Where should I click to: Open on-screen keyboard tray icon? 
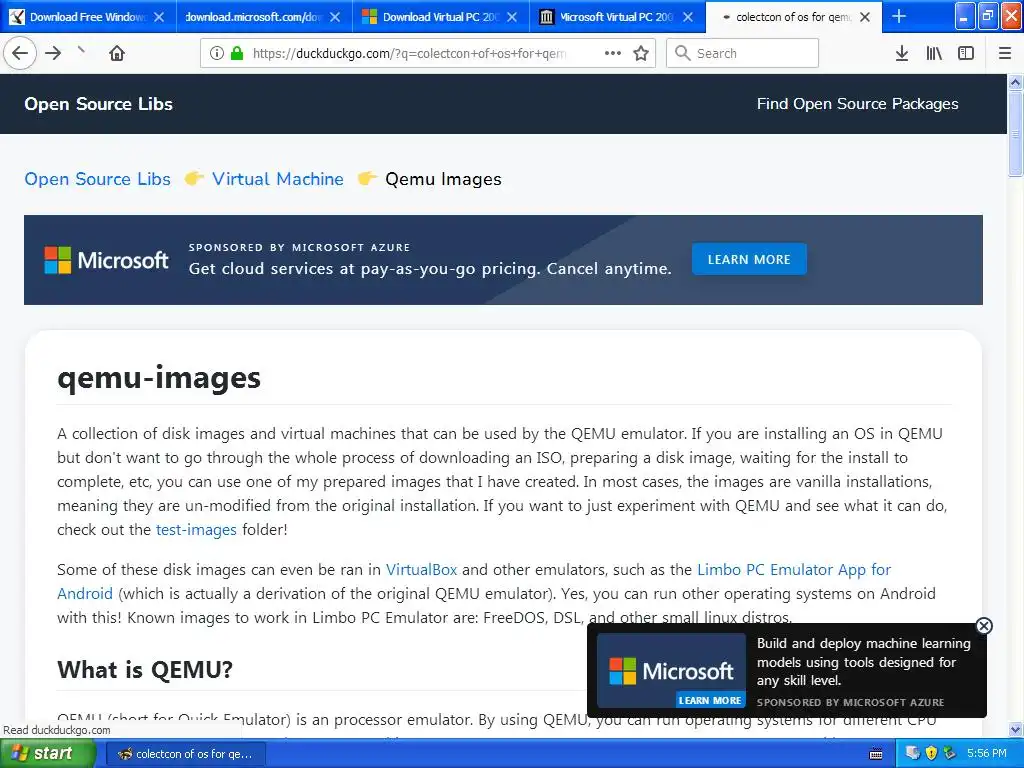pyautogui.click(x=876, y=754)
